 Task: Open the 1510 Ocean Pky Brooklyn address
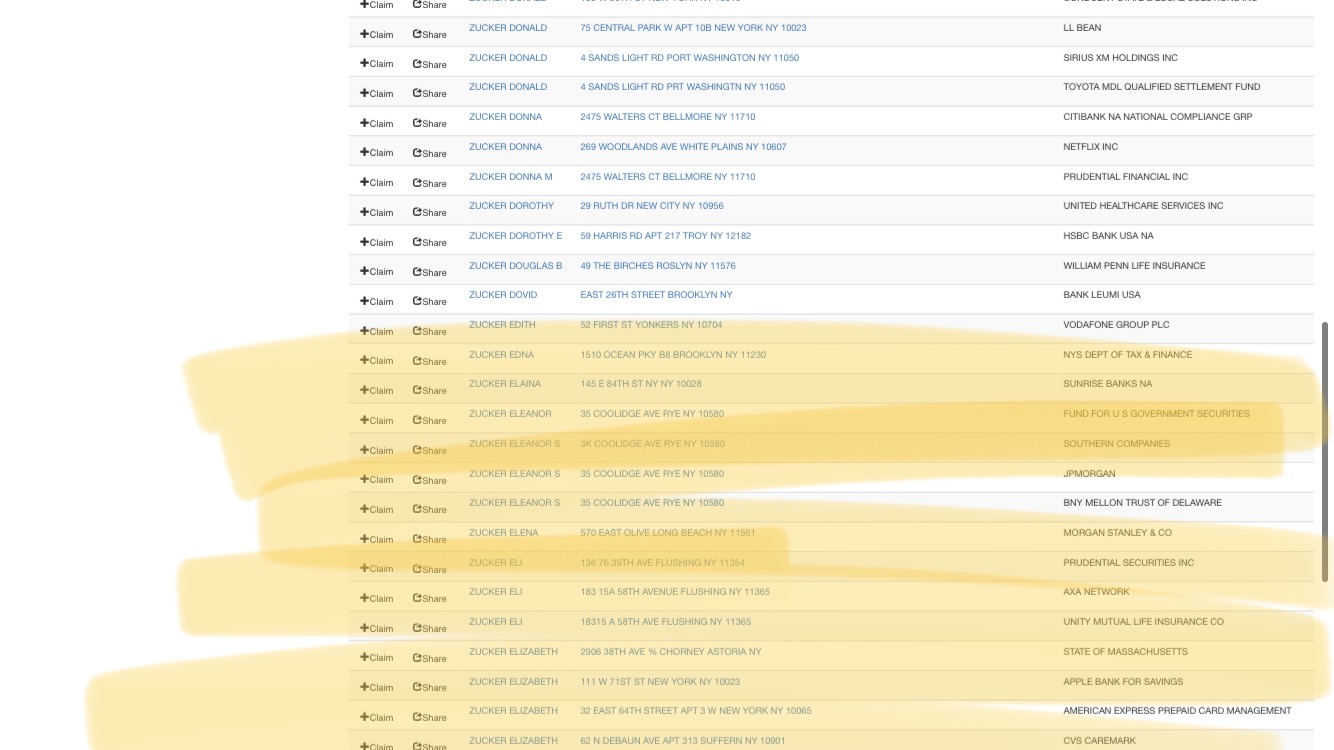(673, 355)
